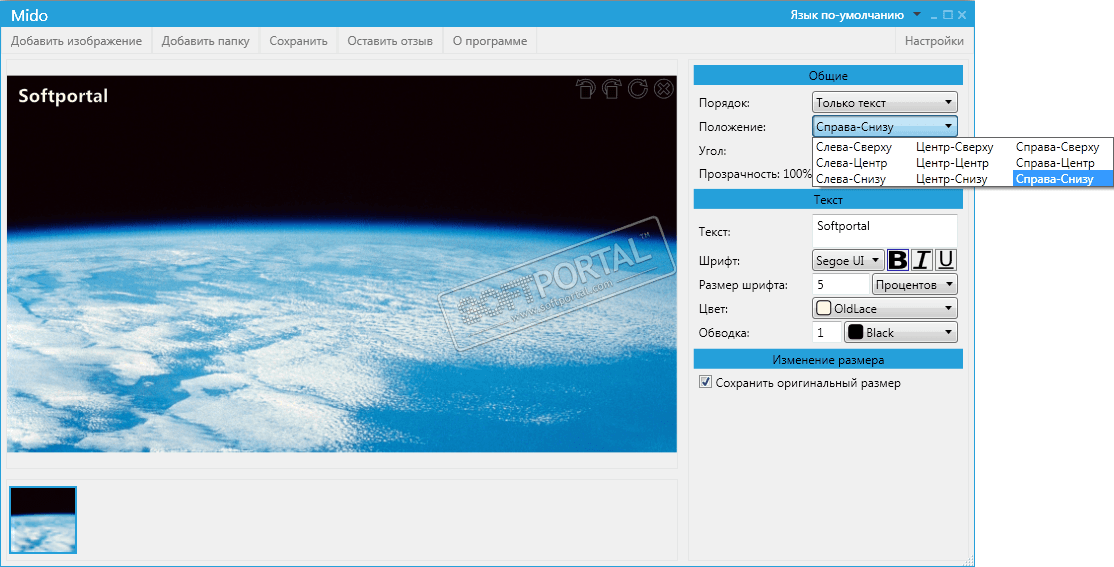1114x567 pixels.
Task: Click the 'Общие' section header
Action: tap(828, 75)
